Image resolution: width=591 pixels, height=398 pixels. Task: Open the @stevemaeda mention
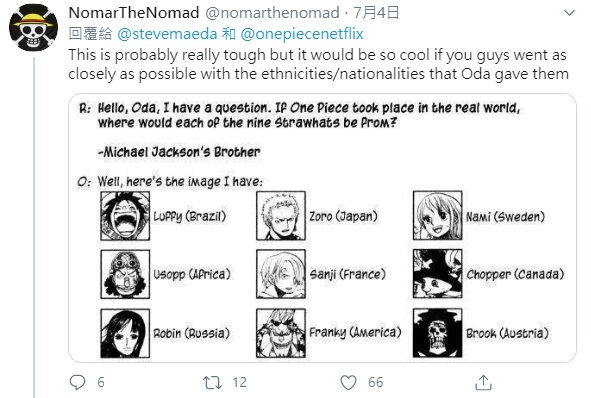(167, 34)
